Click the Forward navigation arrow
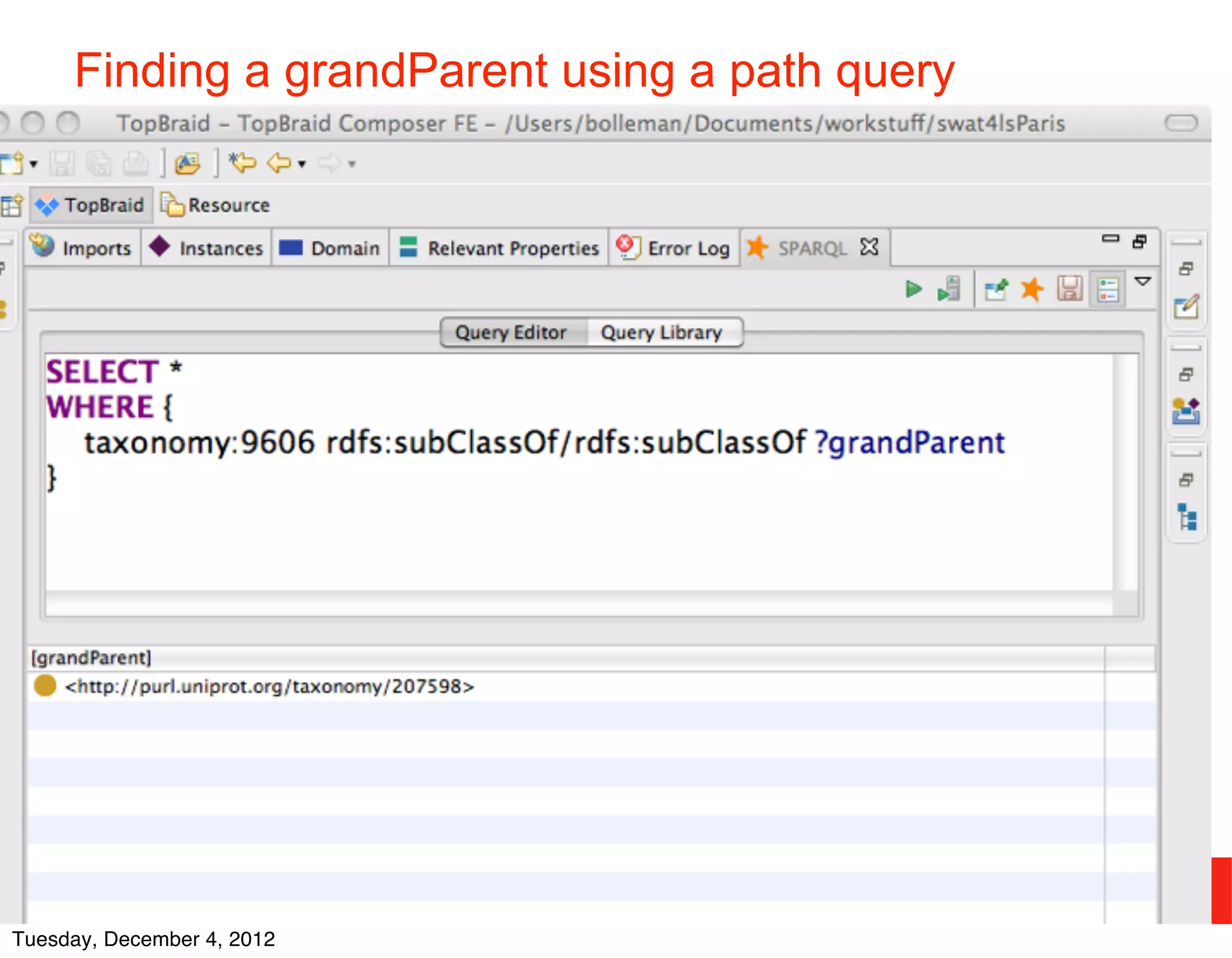 click(330, 163)
